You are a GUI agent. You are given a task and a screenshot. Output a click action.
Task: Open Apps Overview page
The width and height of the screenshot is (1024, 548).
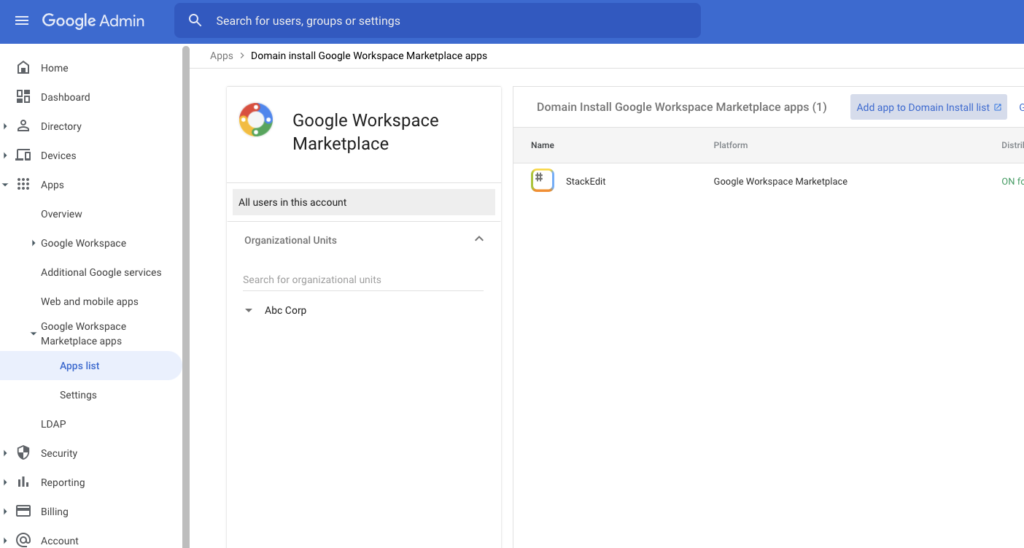pos(61,214)
